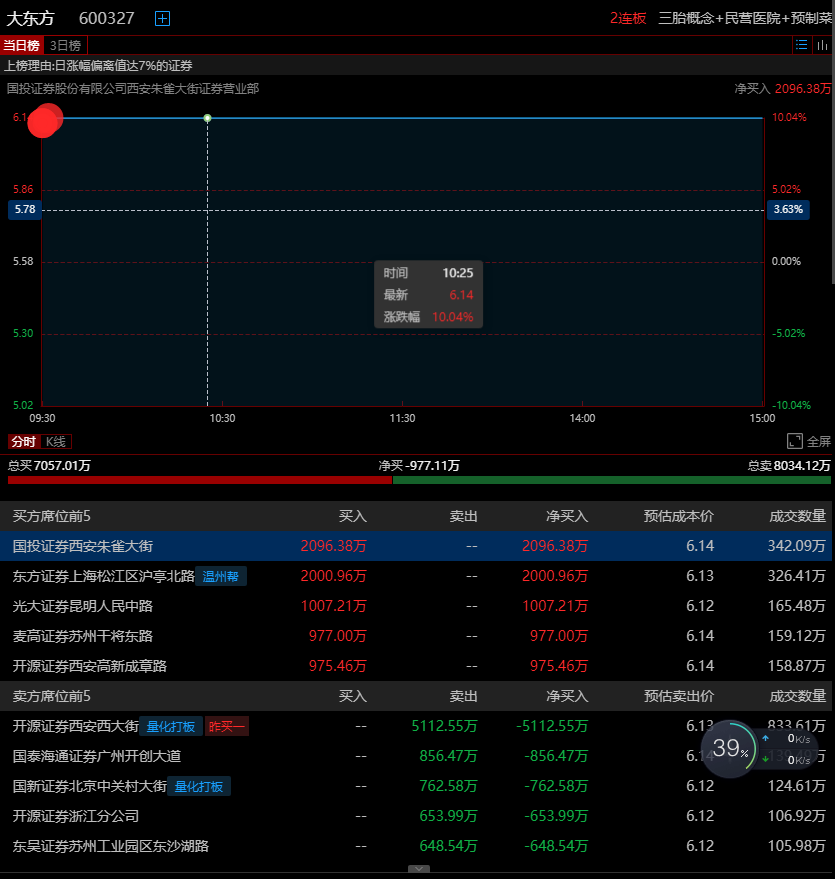Select the 麦高证券苏州干将东路 row
Viewport: 835px width, 879px height.
point(416,636)
